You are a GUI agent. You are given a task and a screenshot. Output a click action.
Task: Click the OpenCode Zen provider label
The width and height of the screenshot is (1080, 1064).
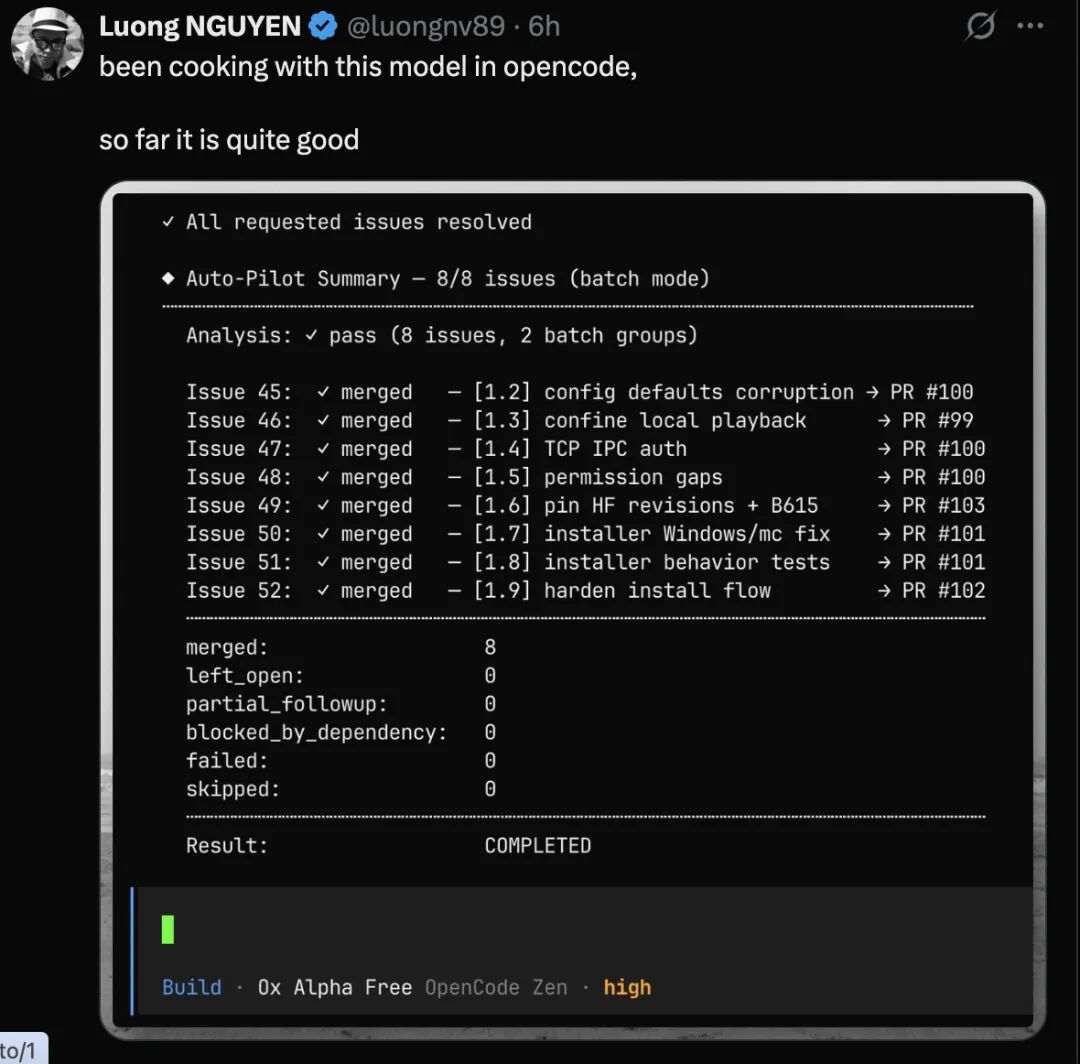click(496, 988)
